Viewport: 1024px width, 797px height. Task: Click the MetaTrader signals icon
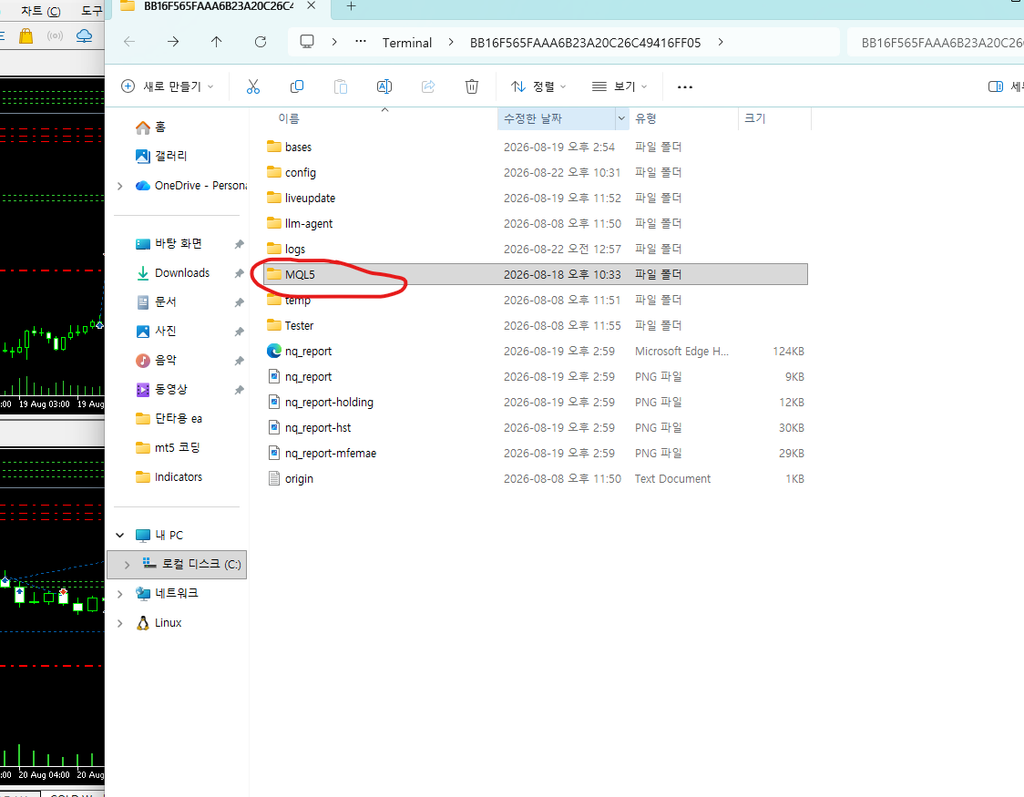point(55,36)
